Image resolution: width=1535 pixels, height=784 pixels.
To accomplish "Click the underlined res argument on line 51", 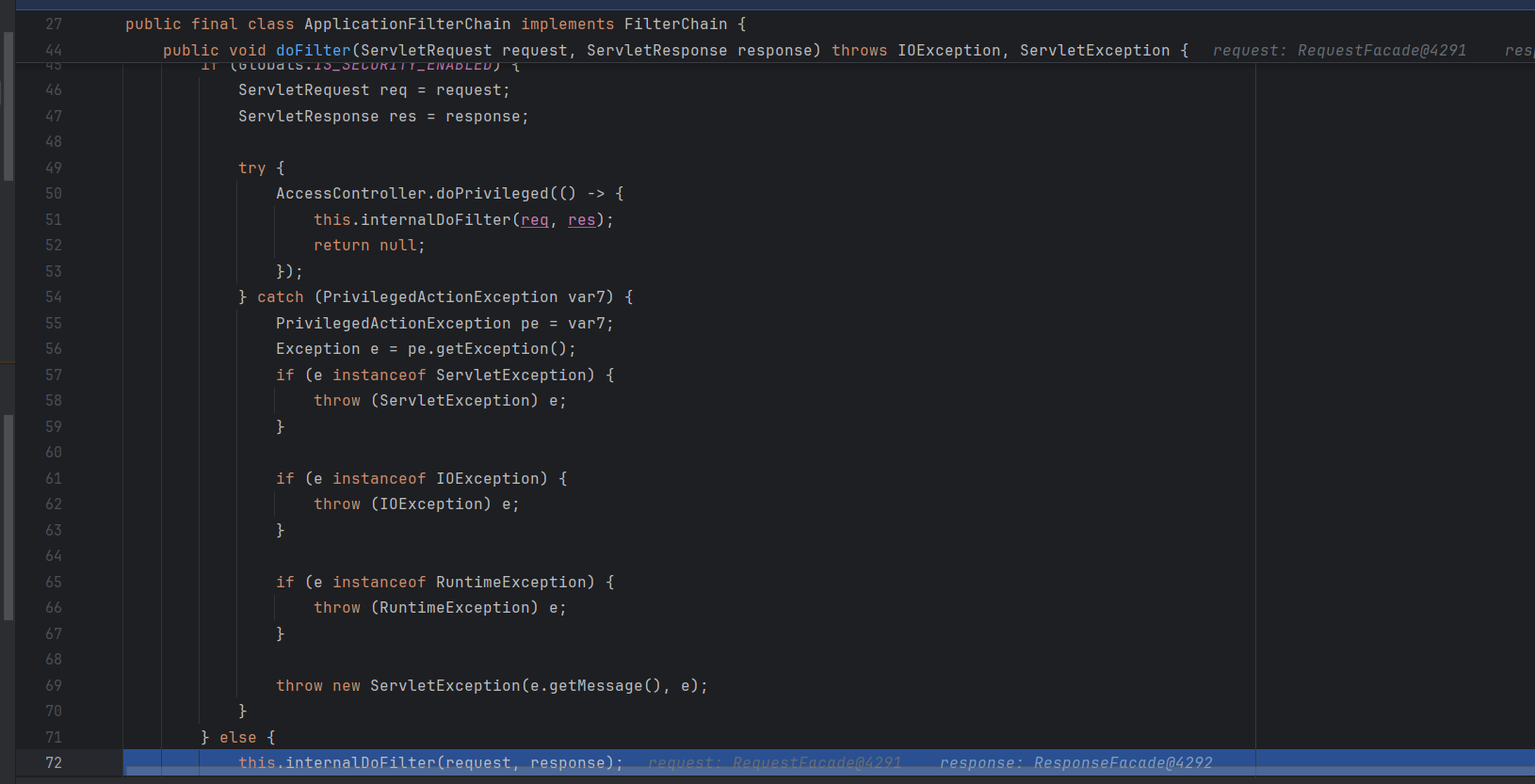I will tap(581, 219).
